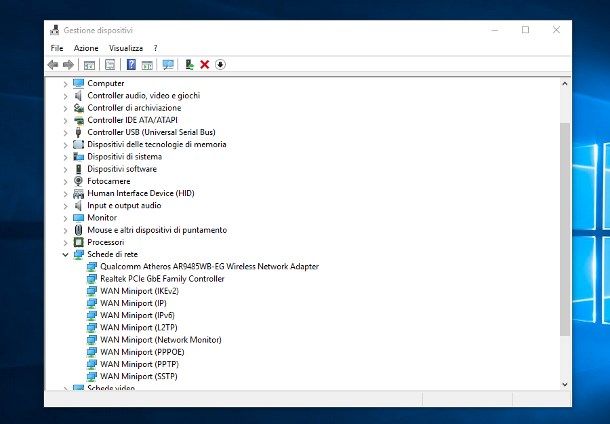Click the update driver toolbar icon
The width and height of the screenshot is (610, 424).
pyautogui.click(x=189, y=65)
